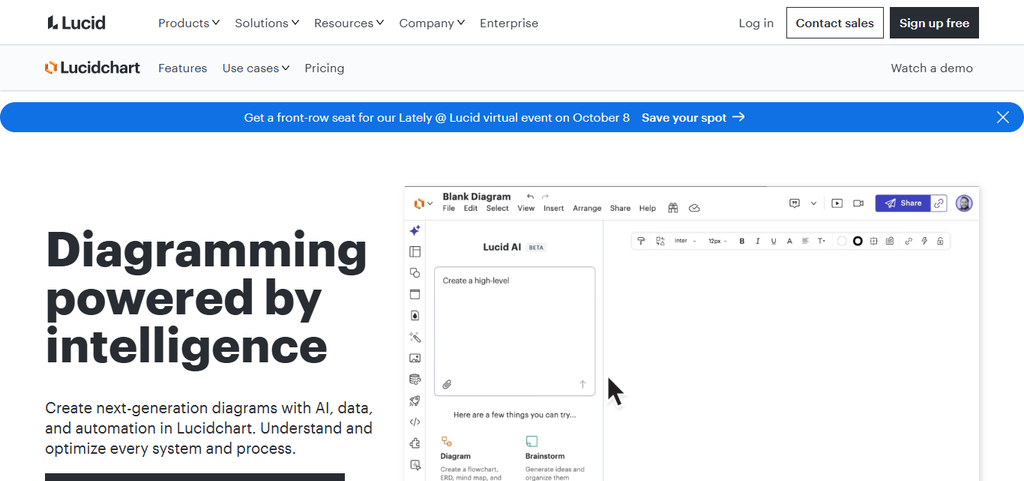Open the text options T dropdown
1024x481 pixels.
click(822, 241)
